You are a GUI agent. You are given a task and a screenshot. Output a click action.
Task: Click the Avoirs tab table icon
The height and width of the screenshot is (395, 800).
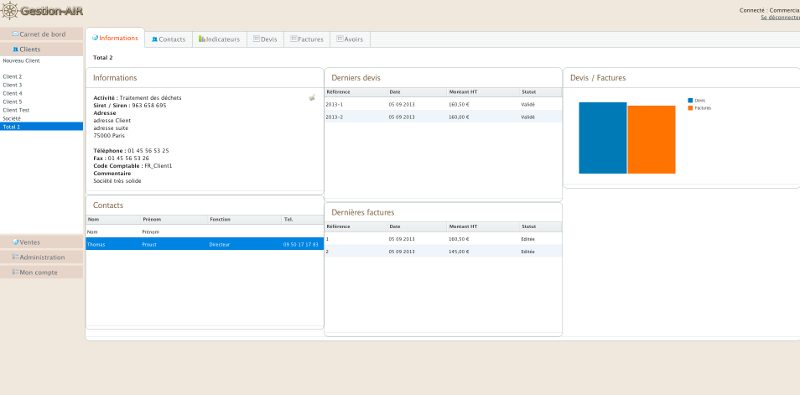coord(340,39)
